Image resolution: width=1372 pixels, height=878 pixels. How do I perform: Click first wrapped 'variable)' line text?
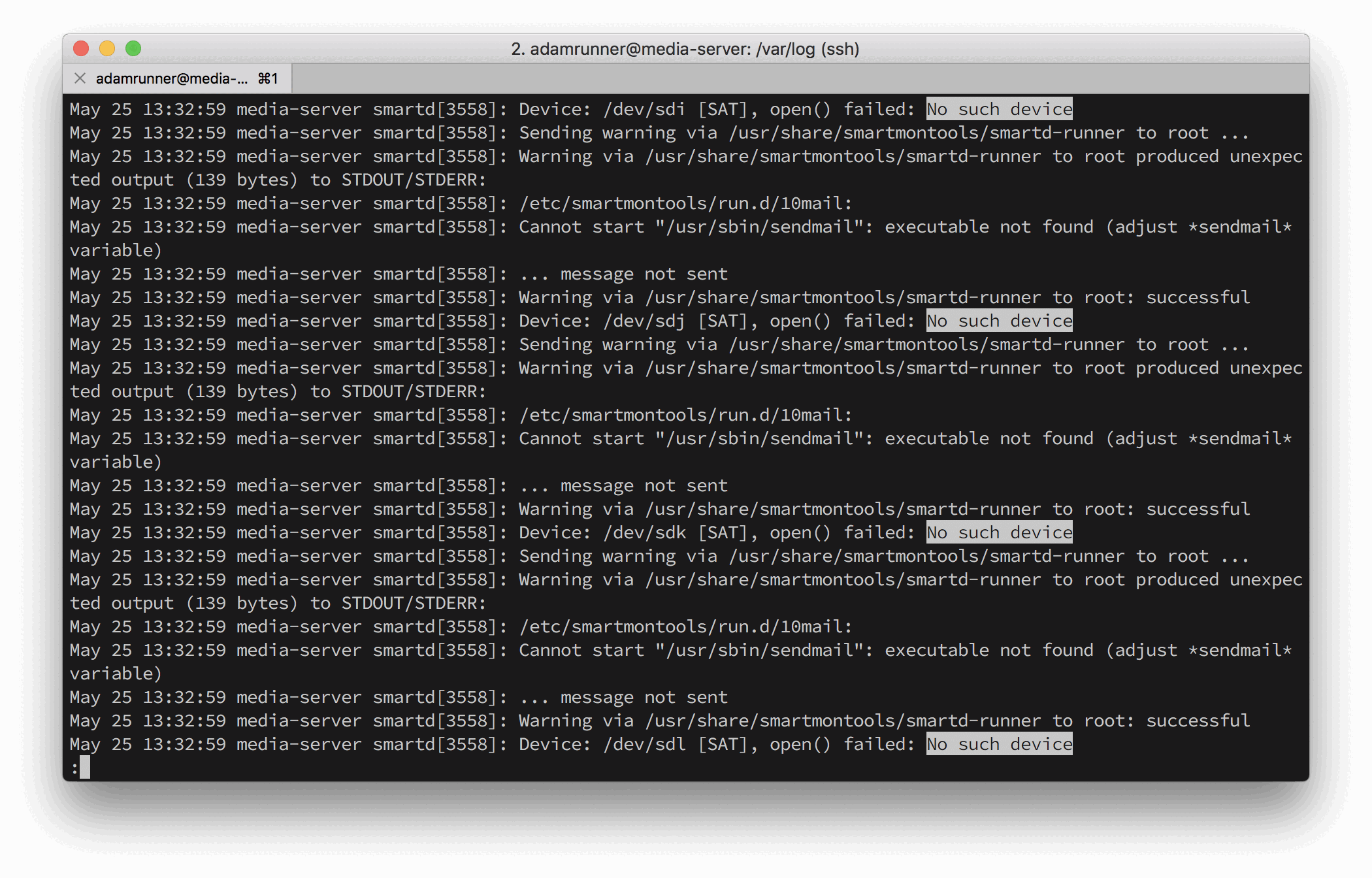116,250
